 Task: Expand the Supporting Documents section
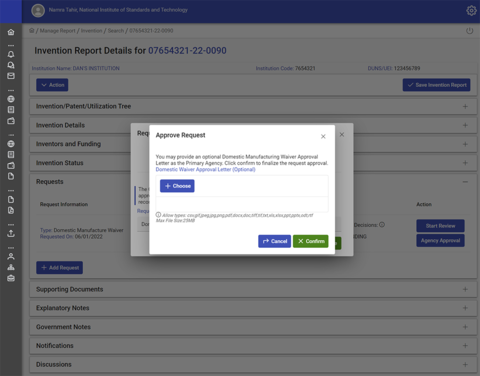[x=253, y=289]
